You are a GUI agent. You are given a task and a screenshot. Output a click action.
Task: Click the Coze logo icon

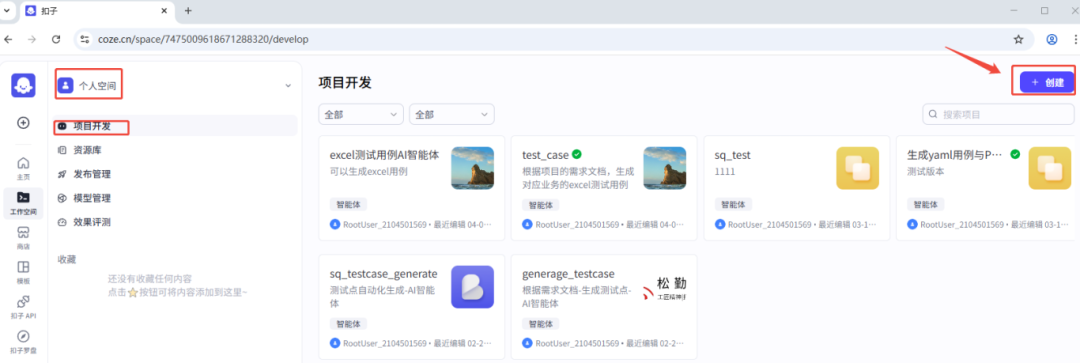pos(23,85)
